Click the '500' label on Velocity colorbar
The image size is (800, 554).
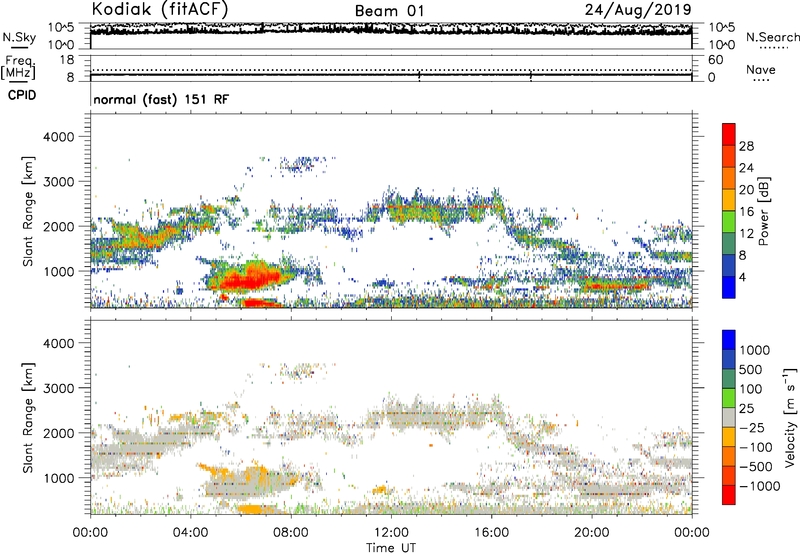tap(750, 370)
